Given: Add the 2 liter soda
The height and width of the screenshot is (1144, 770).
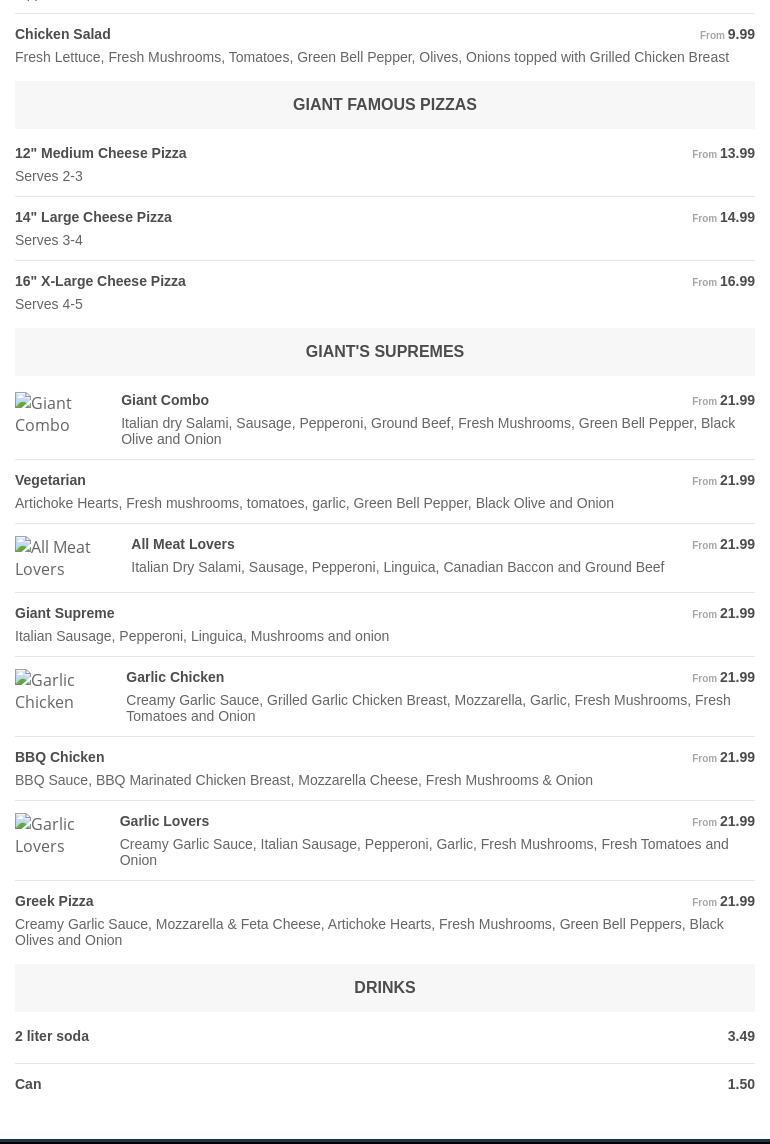Looking at the screenshot, I should click(52, 1036).
